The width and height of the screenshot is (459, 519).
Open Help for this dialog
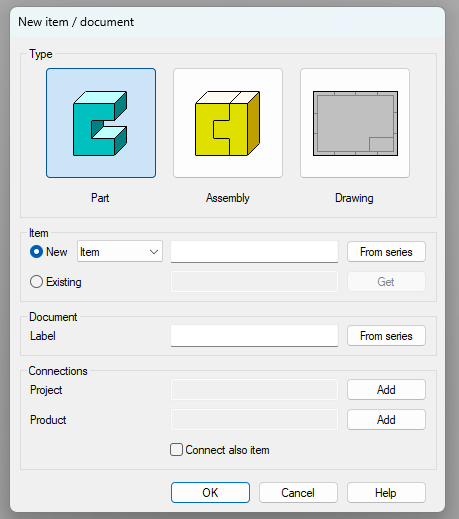click(386, 492)
